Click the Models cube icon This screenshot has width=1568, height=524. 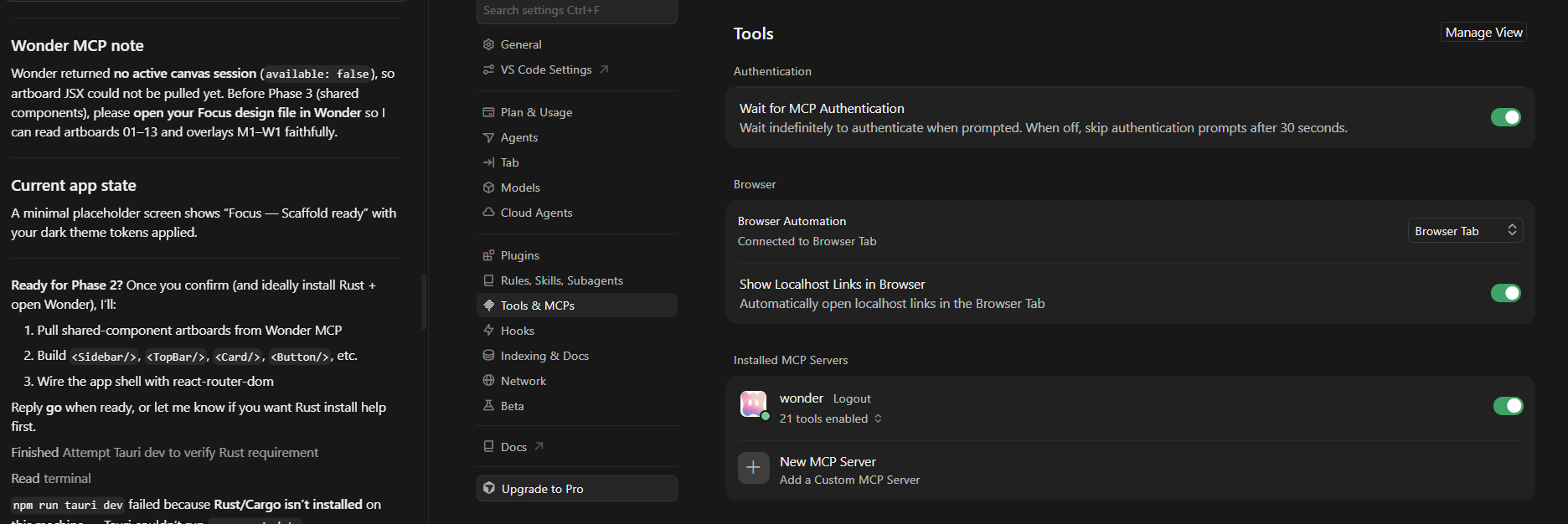point(488,188)
